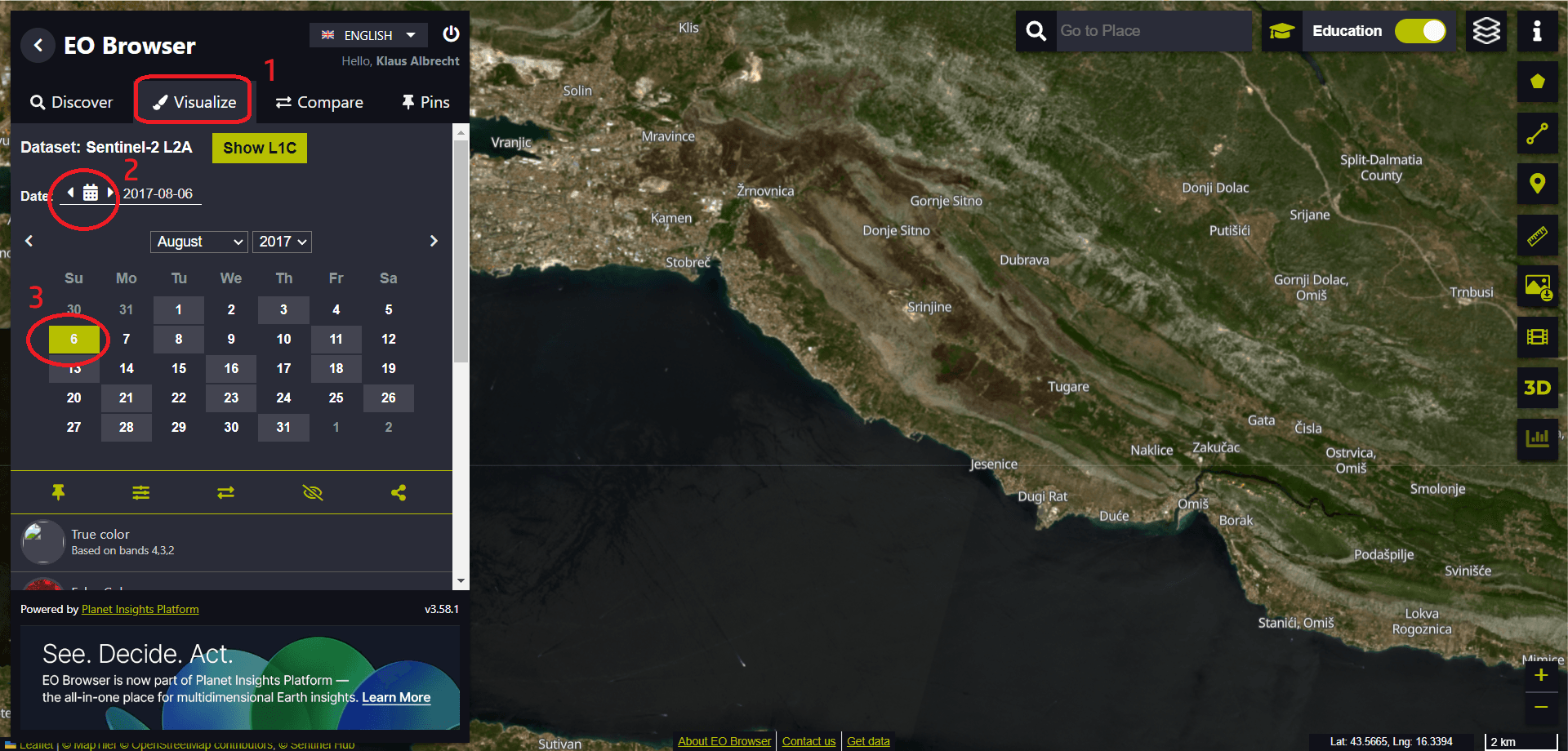Viewport: 1568px width, 751px height.
Task: Pin the layer with the pushpin icon
Action: coord(58,492)
